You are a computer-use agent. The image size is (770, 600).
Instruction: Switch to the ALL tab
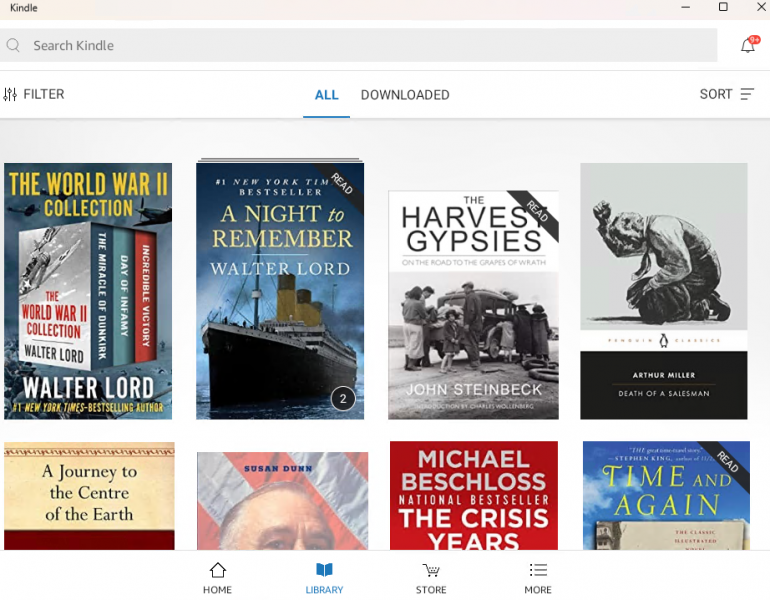tap(326, 95)
